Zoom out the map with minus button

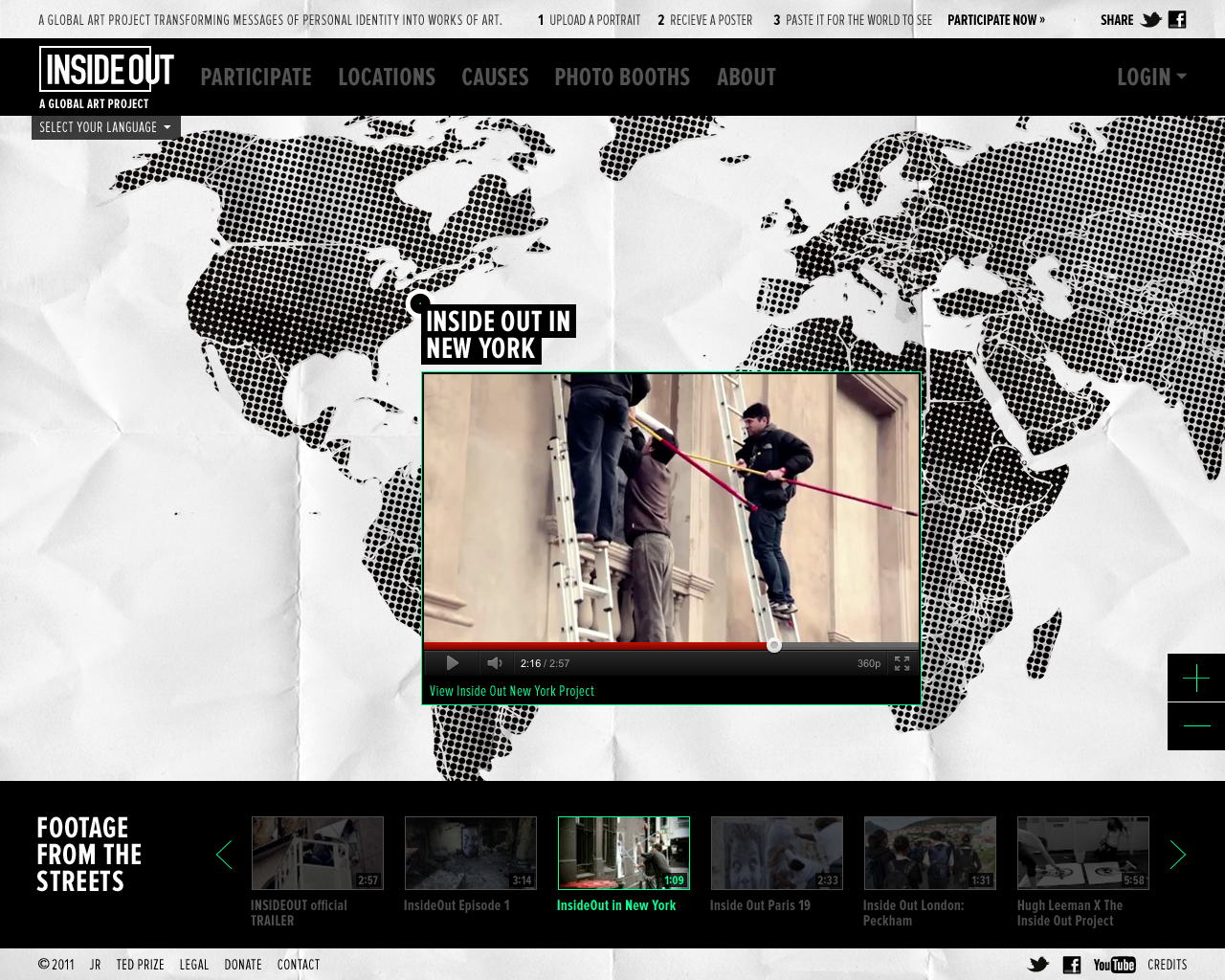pyautogui.click(x=1196, y=726)
